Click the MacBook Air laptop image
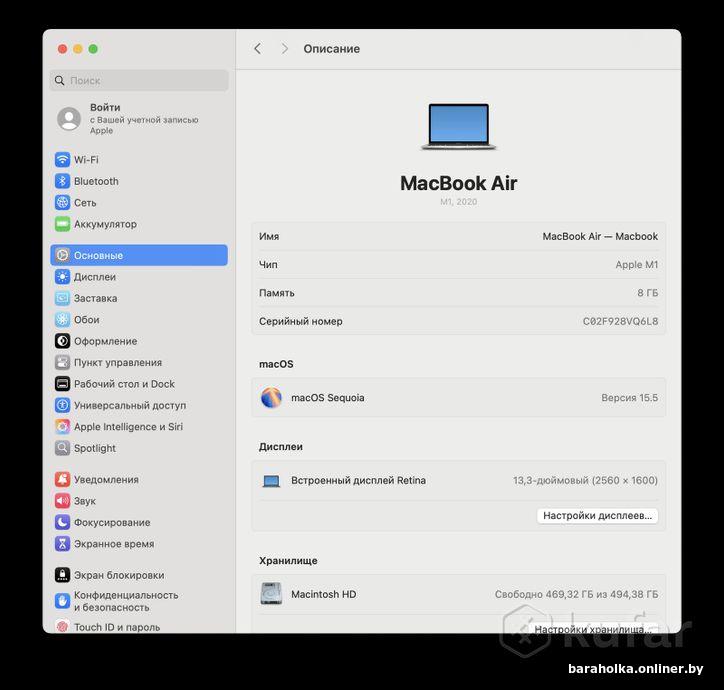 pos(459,126)
